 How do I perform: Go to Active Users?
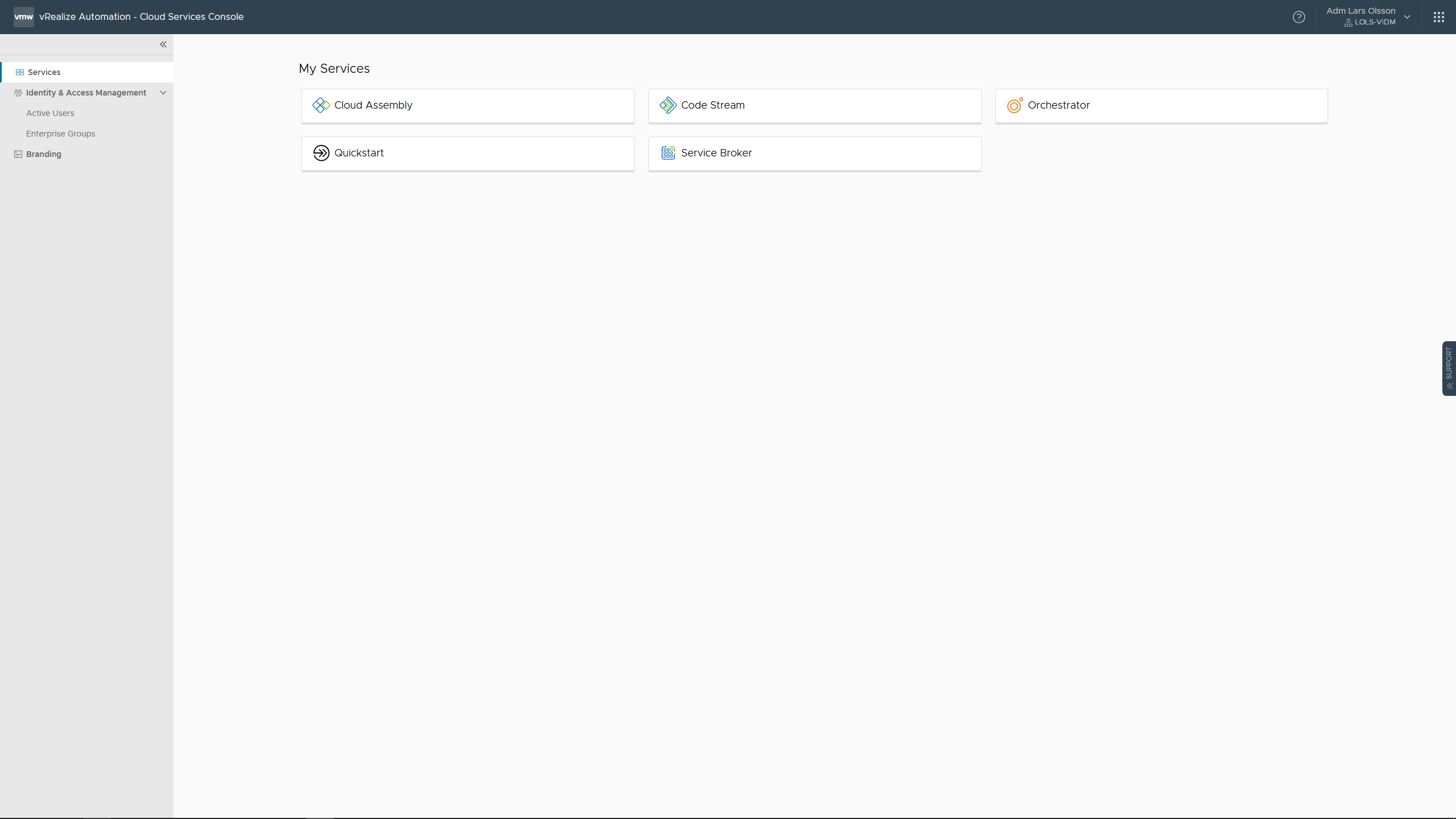tap(50, 113)
